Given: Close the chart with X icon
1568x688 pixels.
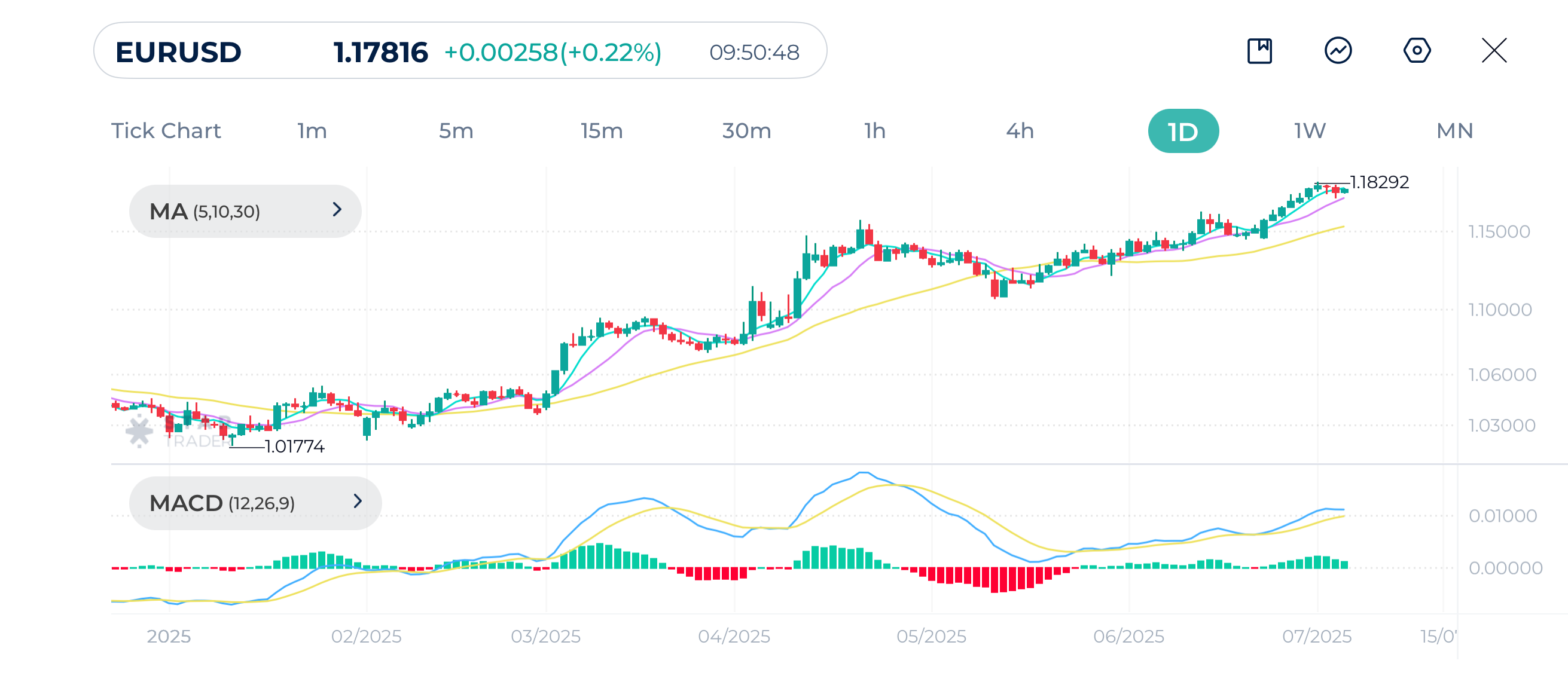Looking at the screenshot, I should [1494, 50].
